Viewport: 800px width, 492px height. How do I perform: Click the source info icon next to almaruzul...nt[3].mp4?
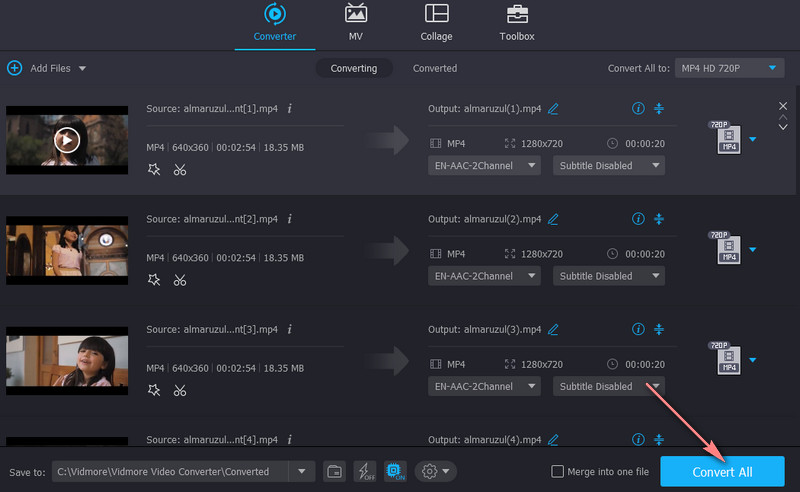[x=289, y=329]
